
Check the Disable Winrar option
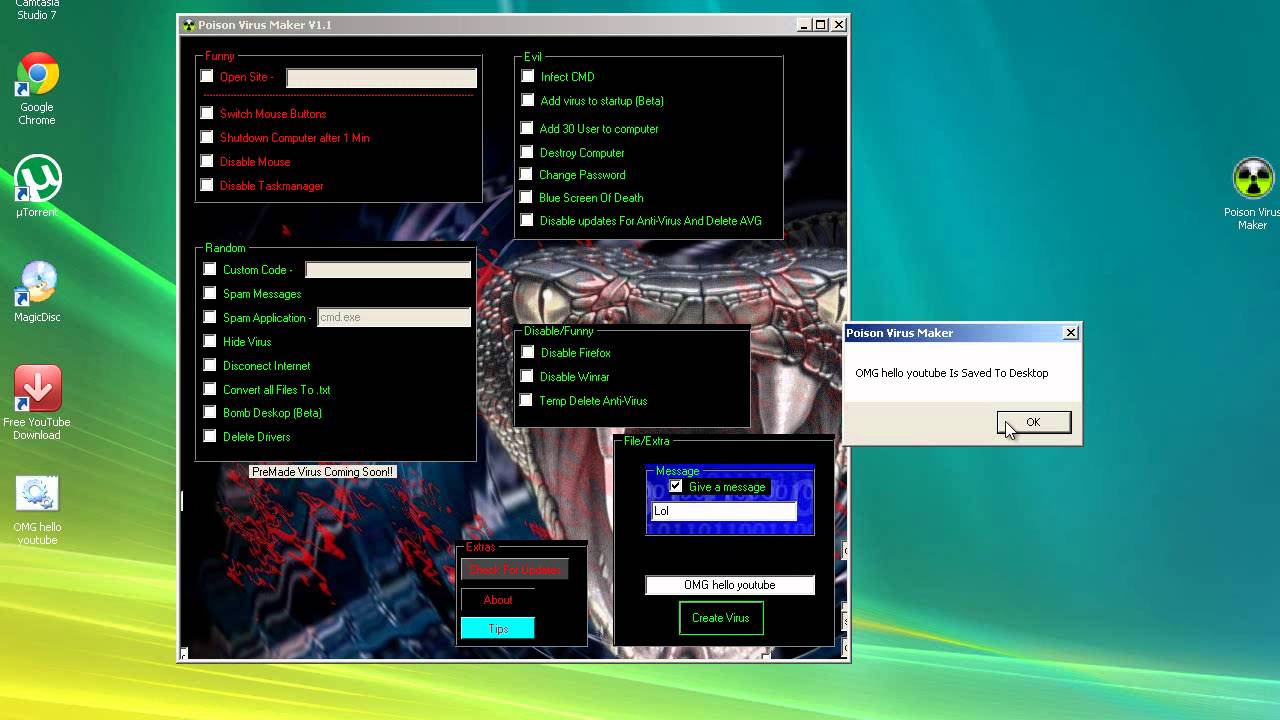click(x=528, y=376)
